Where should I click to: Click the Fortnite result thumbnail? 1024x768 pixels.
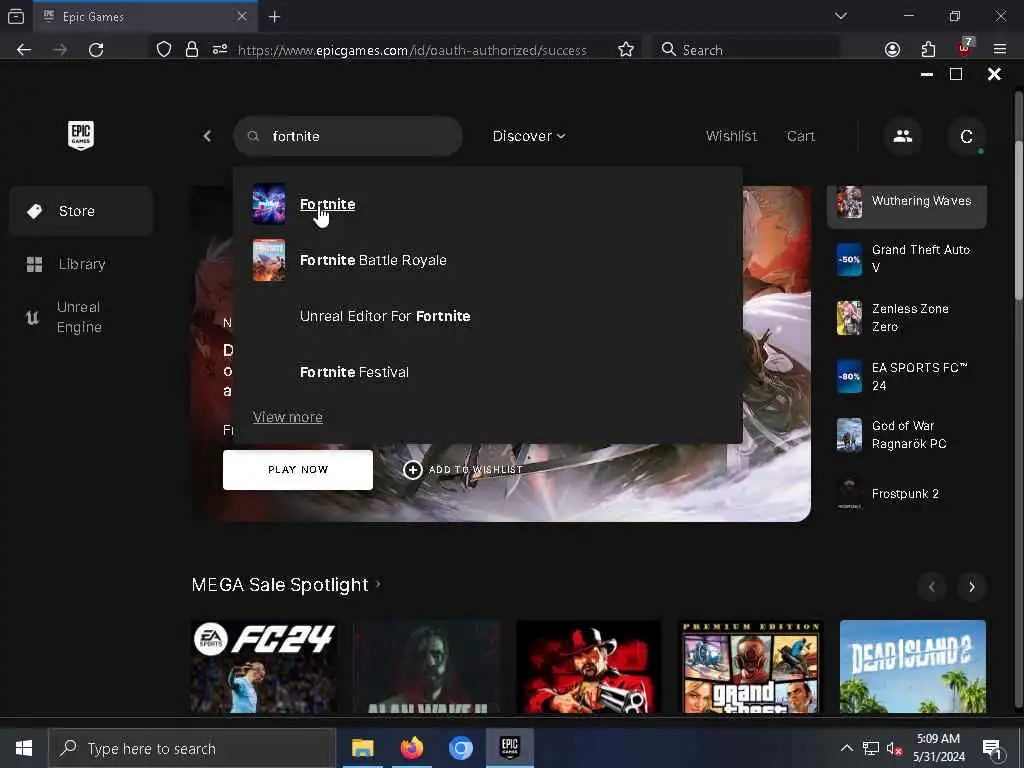pyautogui.click(x=269, y=204)
